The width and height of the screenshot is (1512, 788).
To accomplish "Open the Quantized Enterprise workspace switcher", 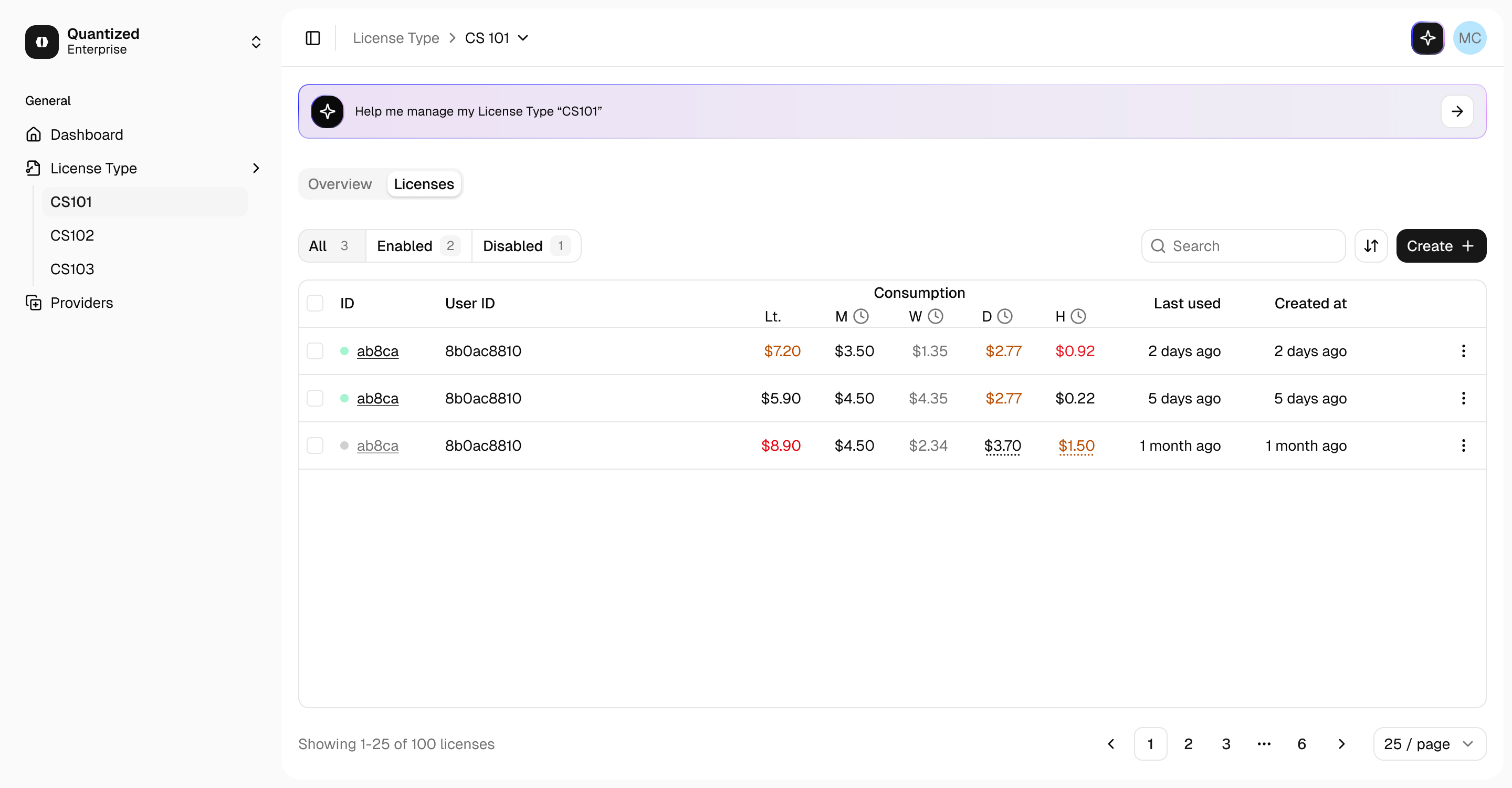I will point(256,42).
